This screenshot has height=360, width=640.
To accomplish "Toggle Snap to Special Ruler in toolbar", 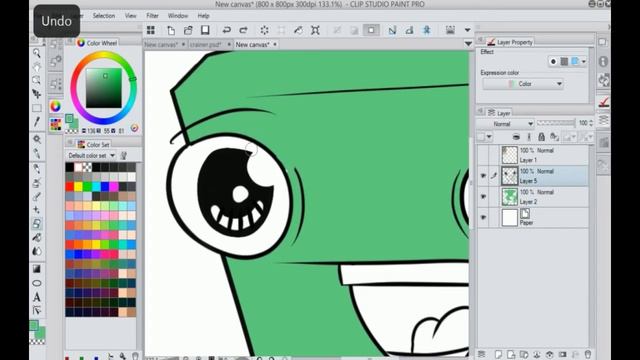I will (409, 30).
